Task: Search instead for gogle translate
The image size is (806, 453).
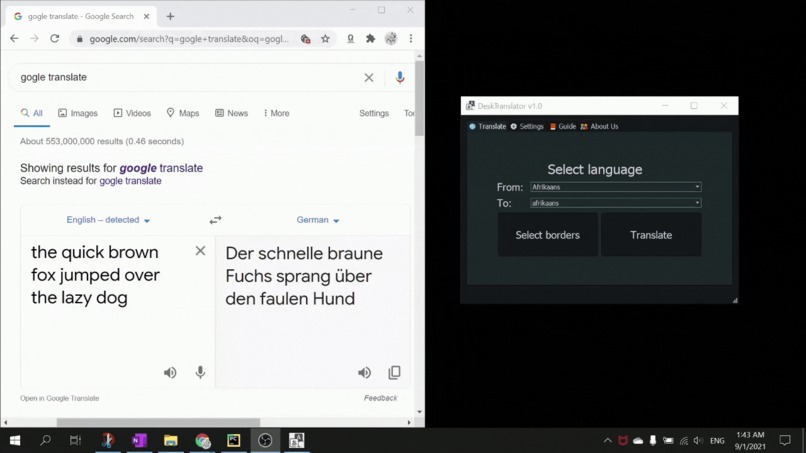Action: 130,181
